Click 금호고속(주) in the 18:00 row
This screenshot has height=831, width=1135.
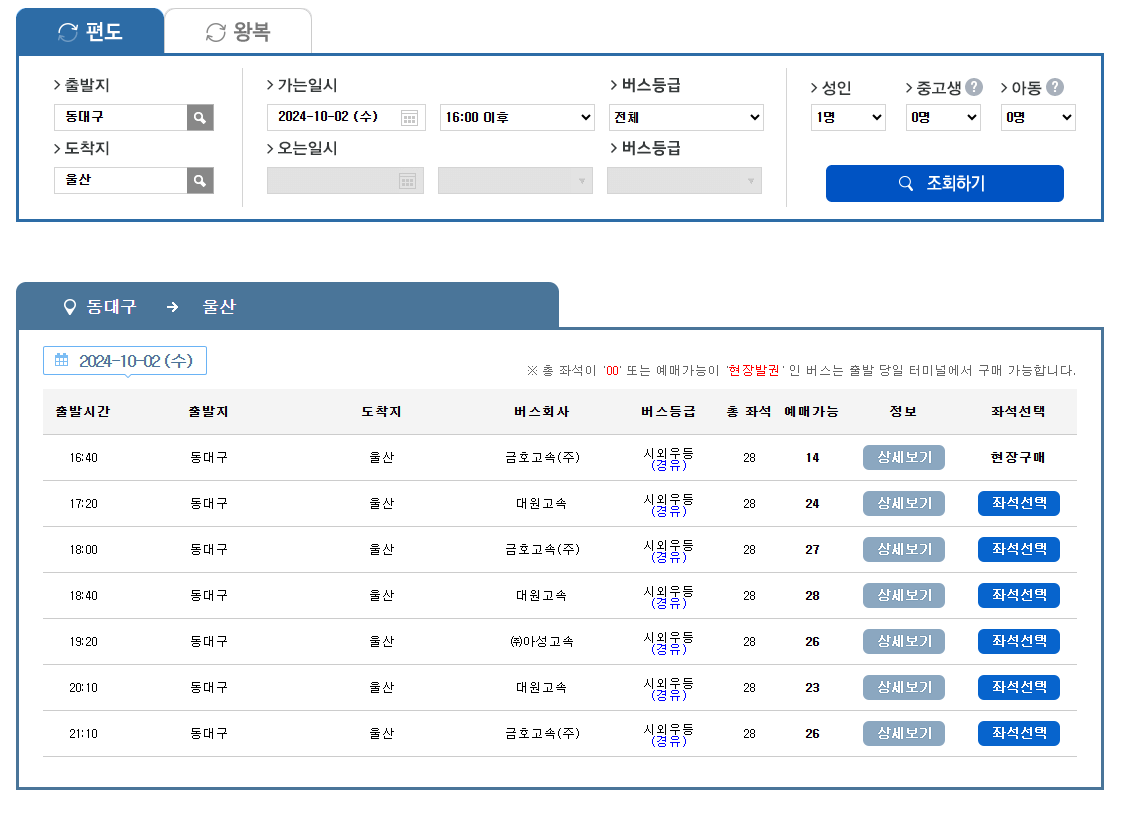point(542,549)
